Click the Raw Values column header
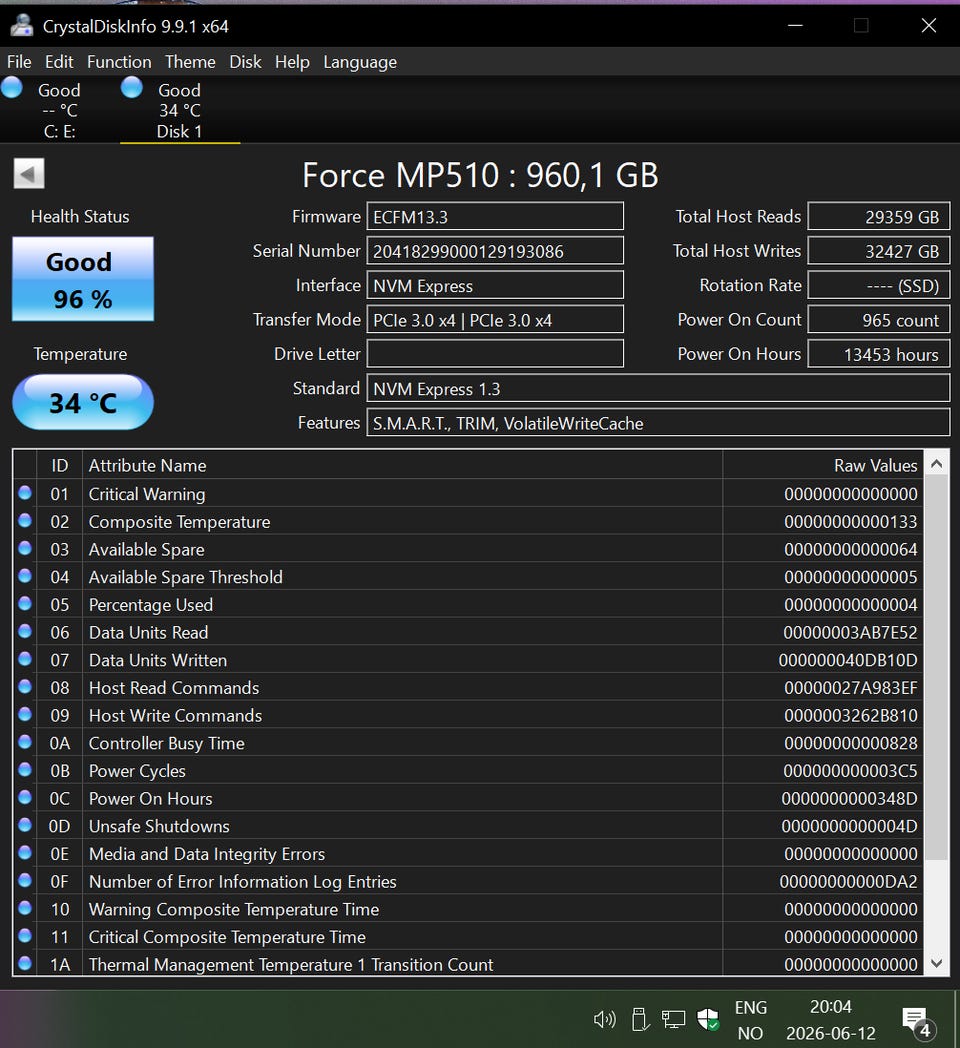 coord(823,465)
